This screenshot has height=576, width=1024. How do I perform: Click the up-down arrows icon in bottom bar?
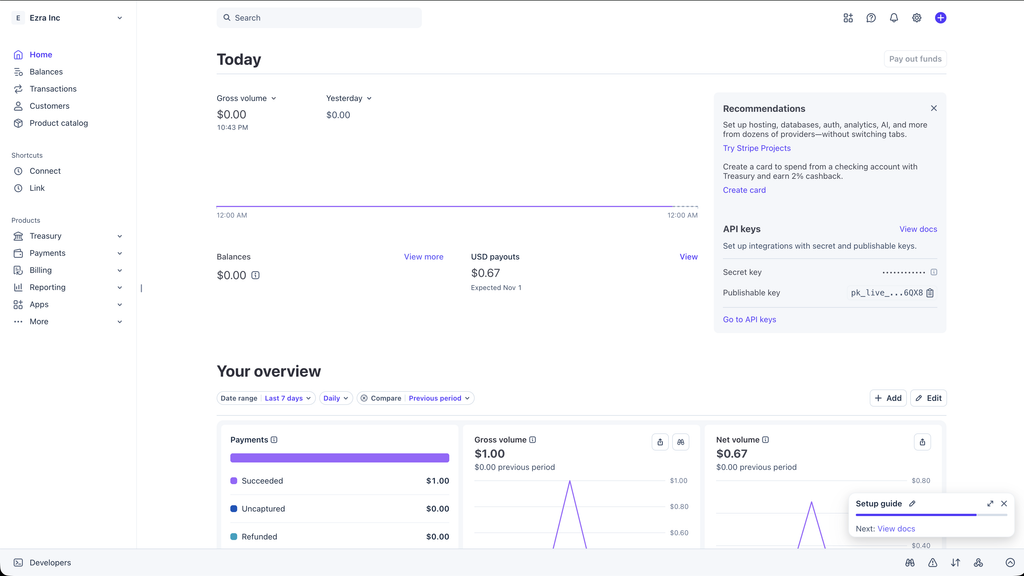click(955, 563)
